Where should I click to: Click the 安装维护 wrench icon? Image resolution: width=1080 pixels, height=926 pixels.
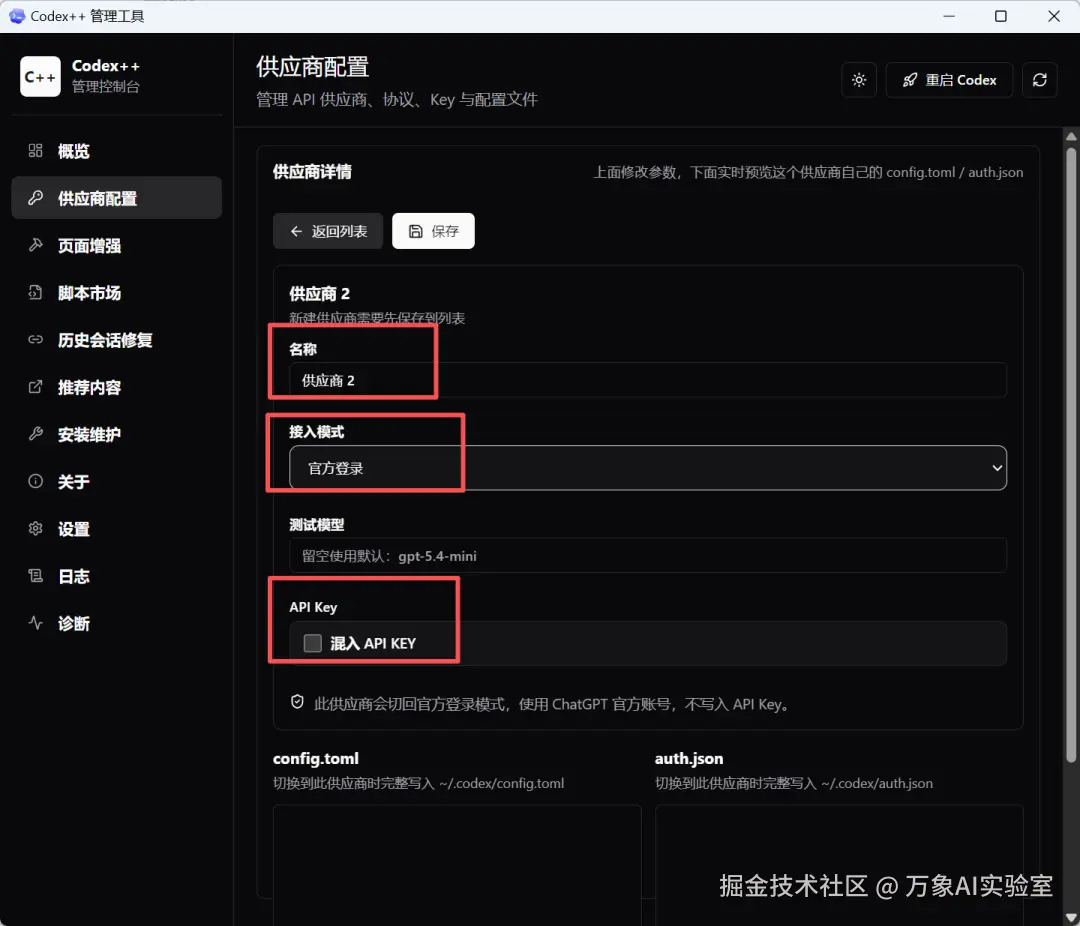click(x=35, y=434)
